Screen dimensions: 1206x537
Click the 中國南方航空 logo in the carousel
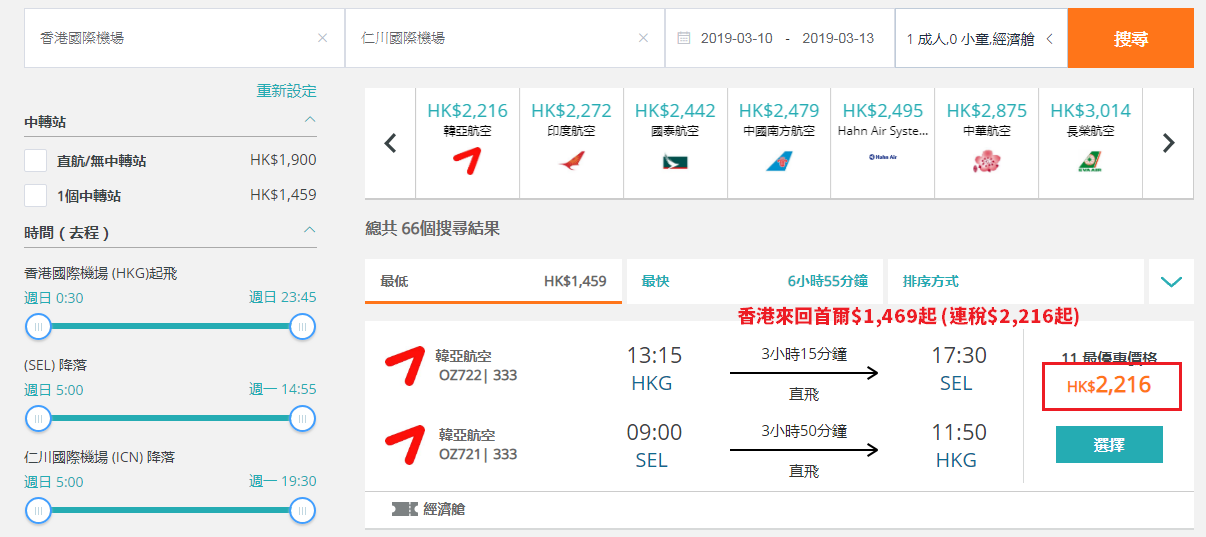click(779, 160)
